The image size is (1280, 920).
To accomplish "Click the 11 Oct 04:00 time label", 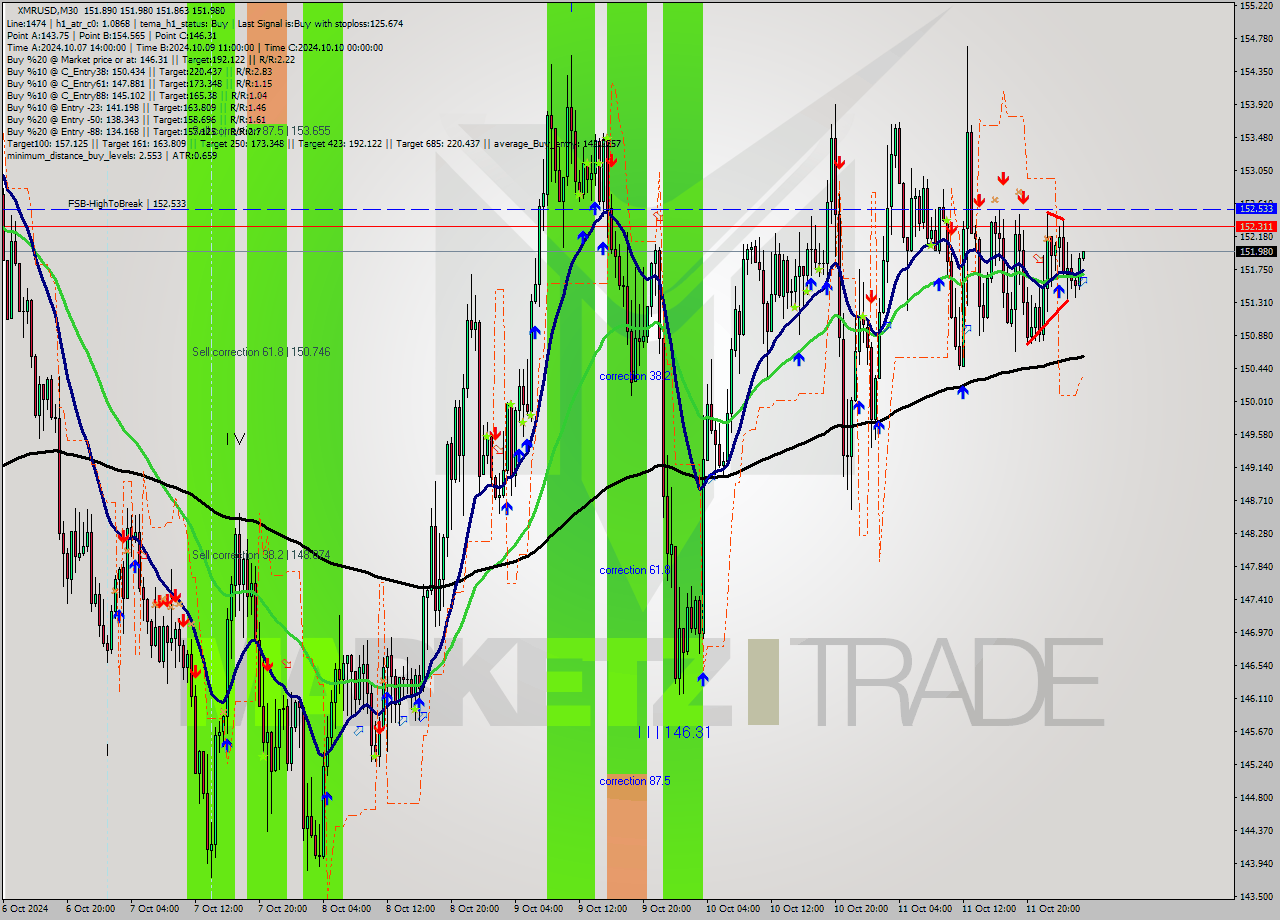I will click(x=925, y=909).
